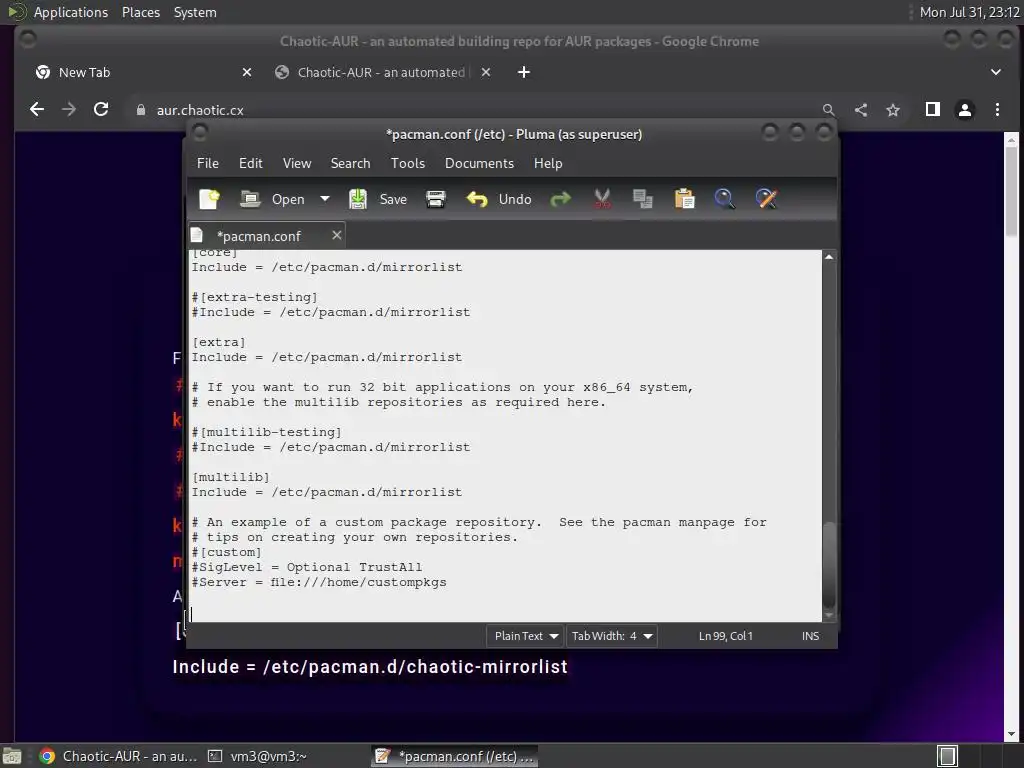1024x768 pixels.
Task: Click the clock showing Mon Jul 31
Action: tap(969, 12)
